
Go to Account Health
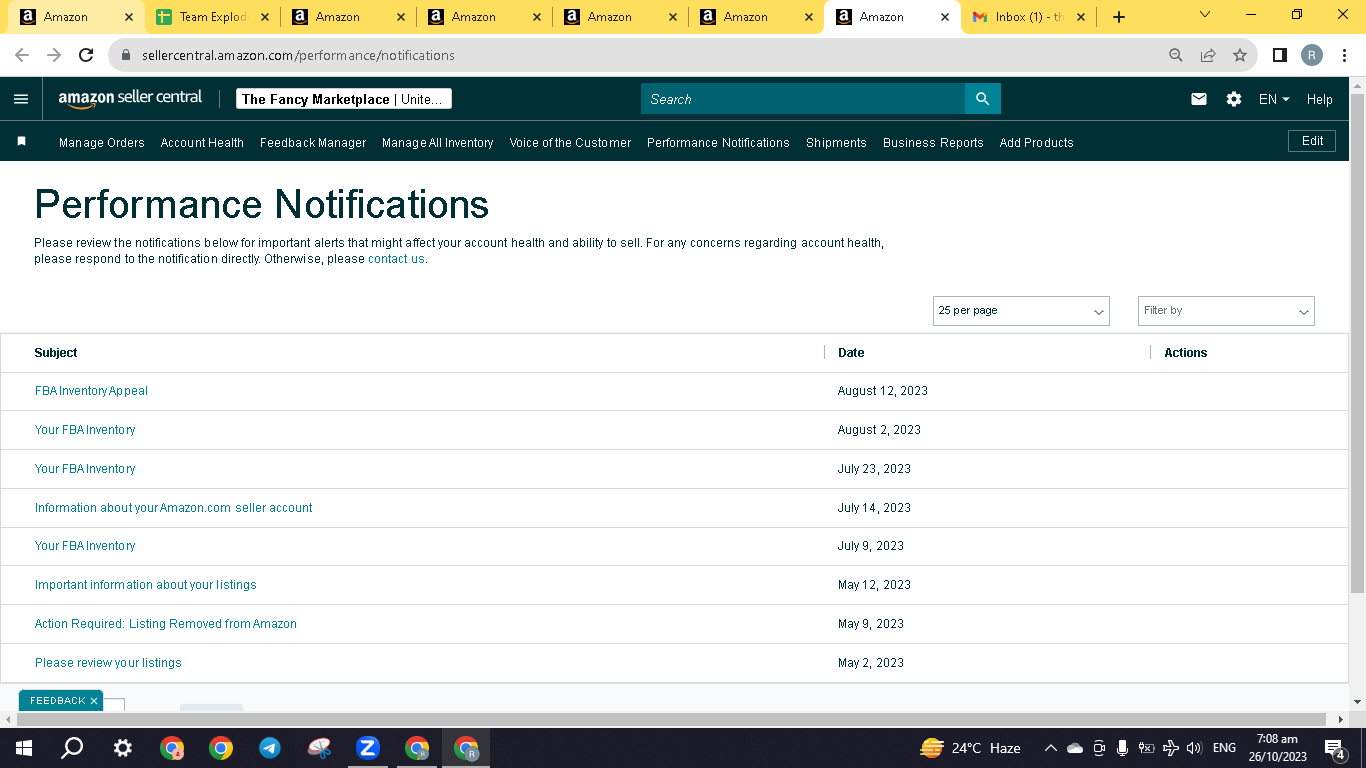tap(202, 143)
